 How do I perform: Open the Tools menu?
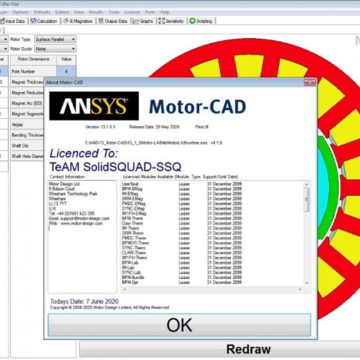pos(114,12)
